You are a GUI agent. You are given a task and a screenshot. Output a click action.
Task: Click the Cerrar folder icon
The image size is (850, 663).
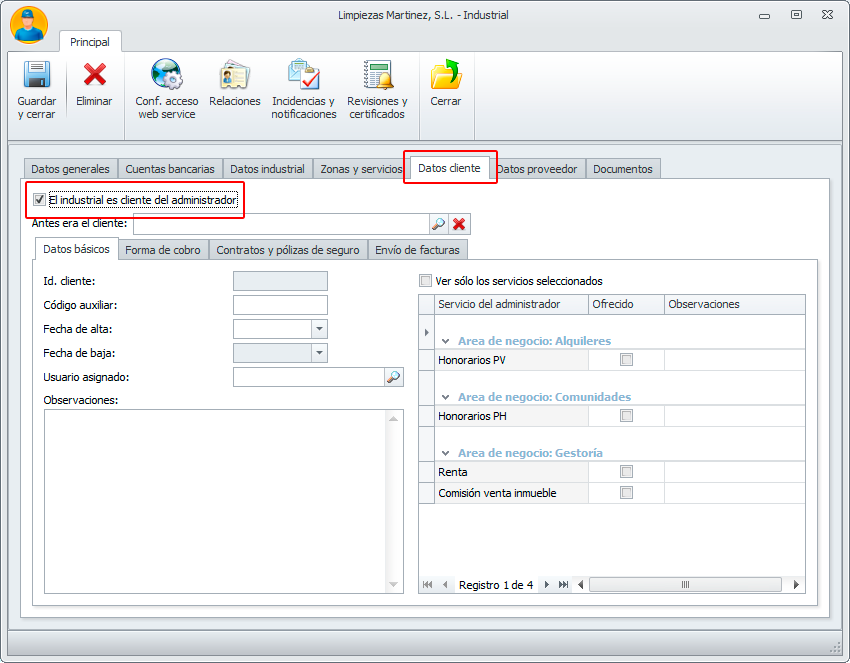445,76
